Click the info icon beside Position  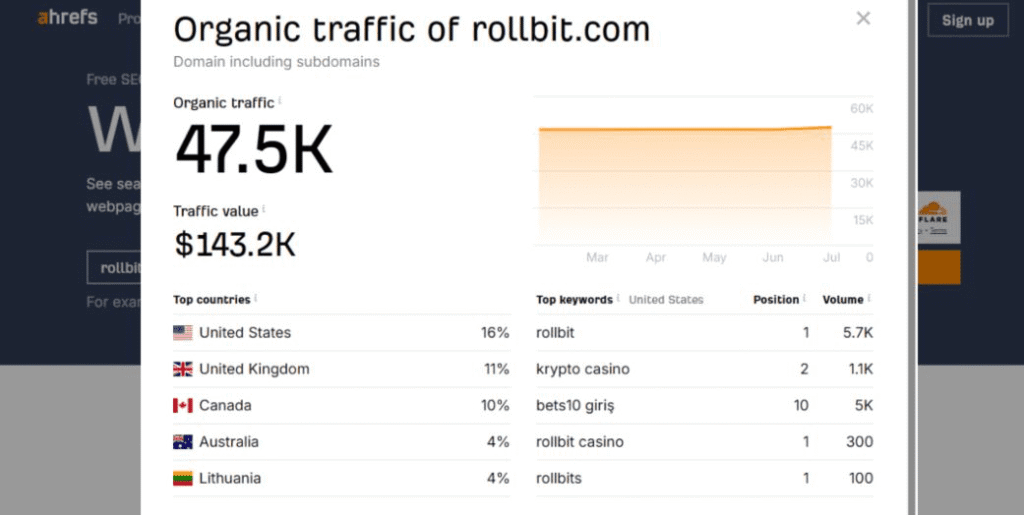[805, 298]
